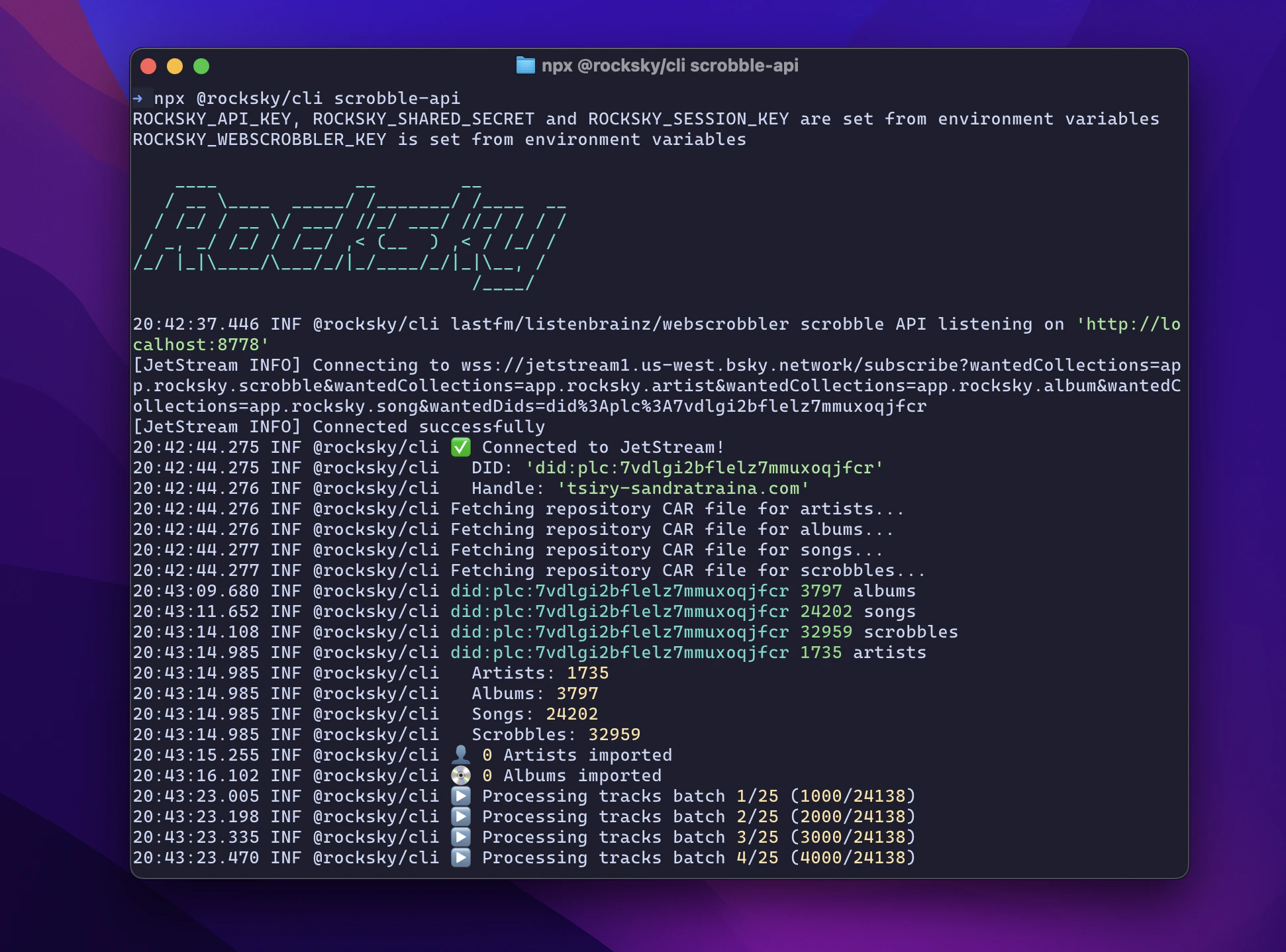Click the DID value 'did:plc:7vdlgi2bflelz7mmuxoqjfcr' in quotes
Screen dimensions: 1286x952
[705, 468]
